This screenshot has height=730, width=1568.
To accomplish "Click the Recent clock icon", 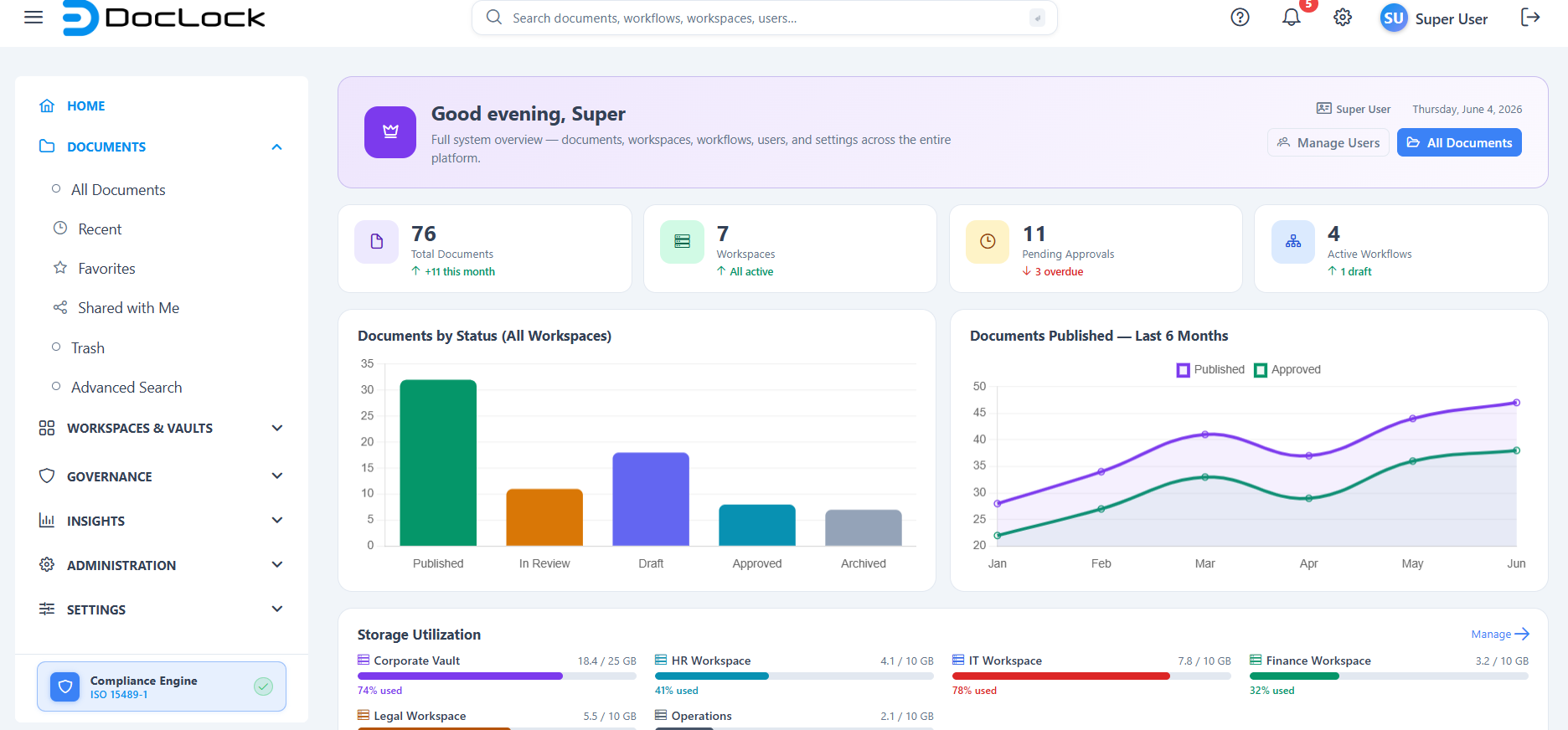I will pyautogui.click(x=60, y=229).
